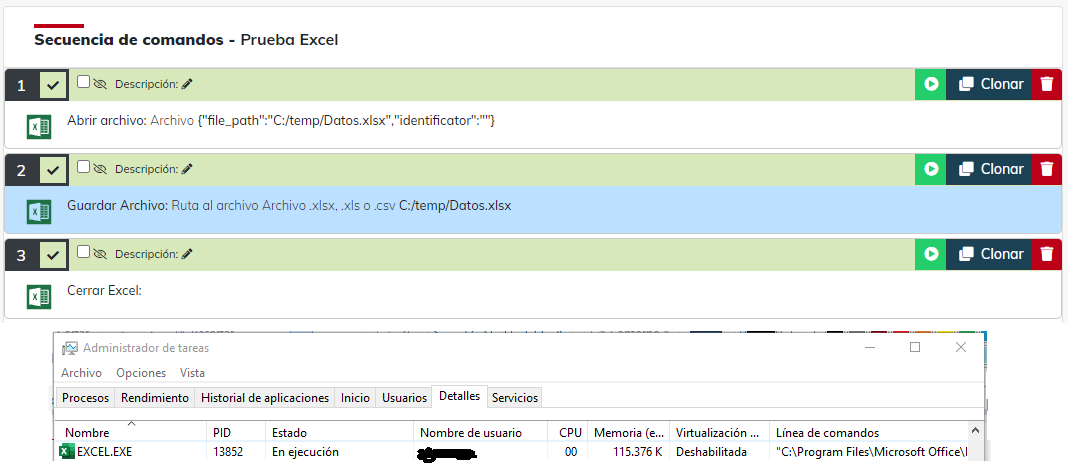Screen dimensions: 1073x472
Task: Run command 1 with the green play button
Action: 930,85
